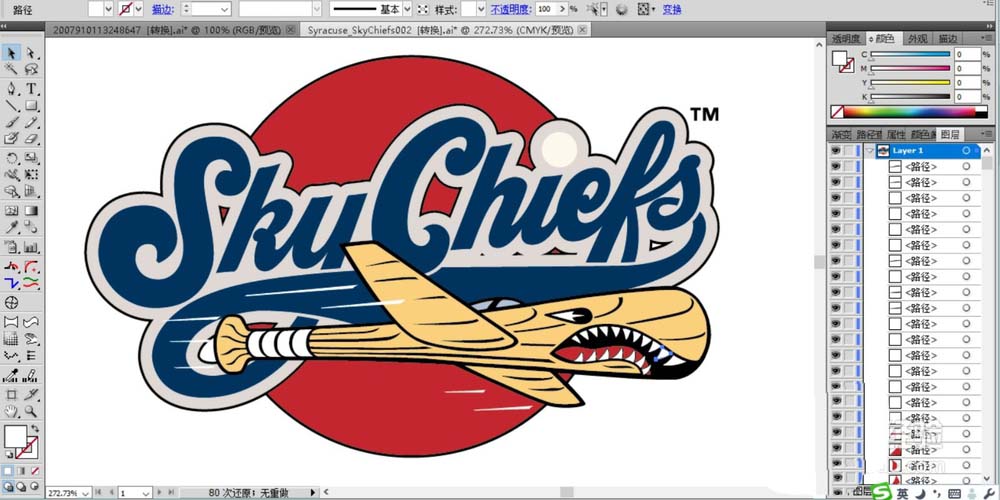Open the 基本 brush definition dropdown
Screen dimensions: 1000x500
(407, 9)
